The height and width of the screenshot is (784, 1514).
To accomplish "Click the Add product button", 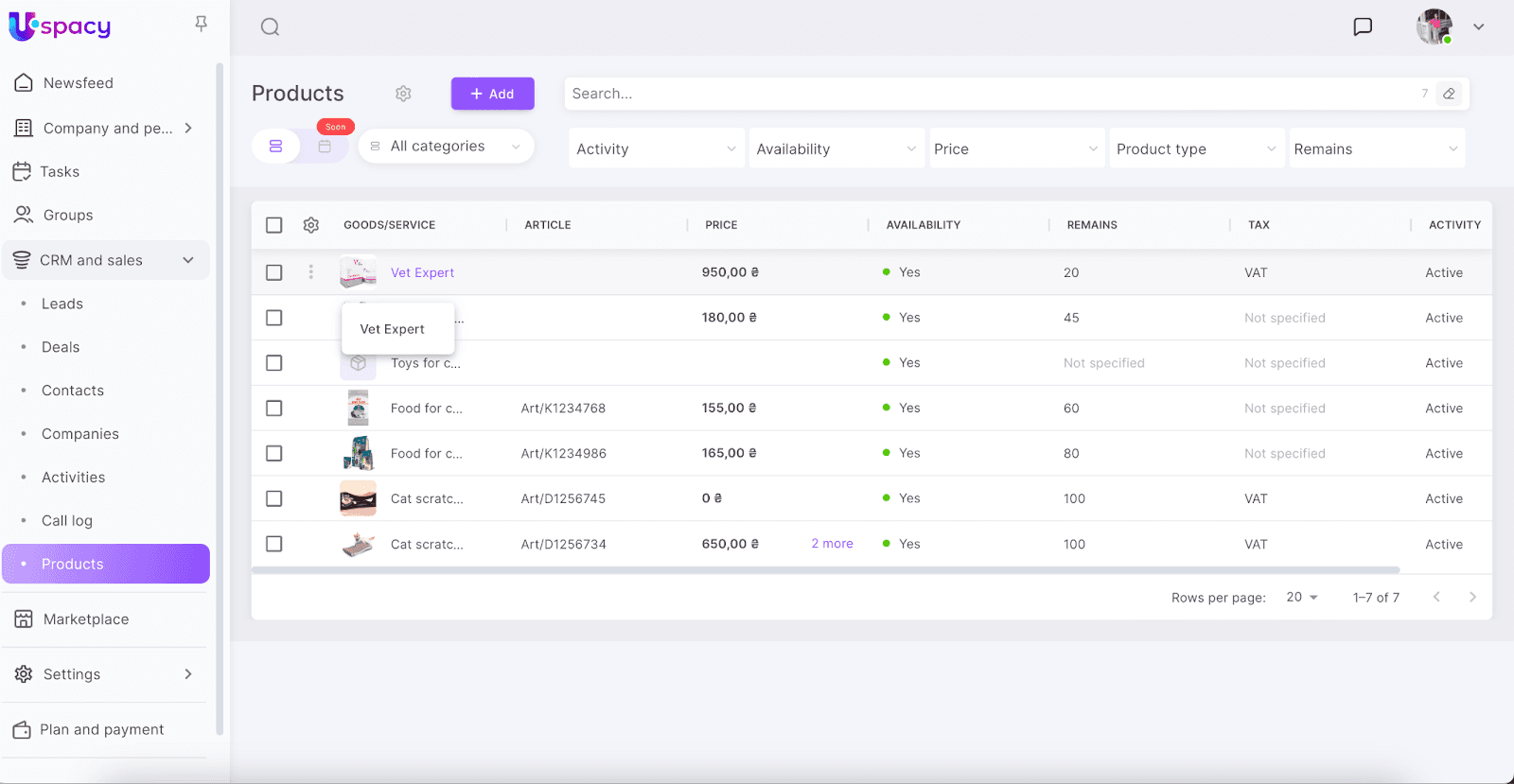I will 492,94.
